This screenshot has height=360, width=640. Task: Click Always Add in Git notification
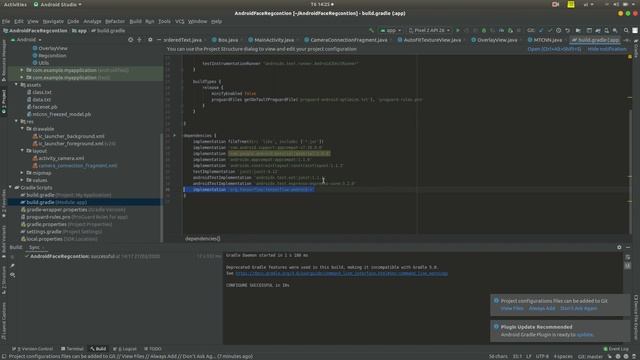point(542,309)
